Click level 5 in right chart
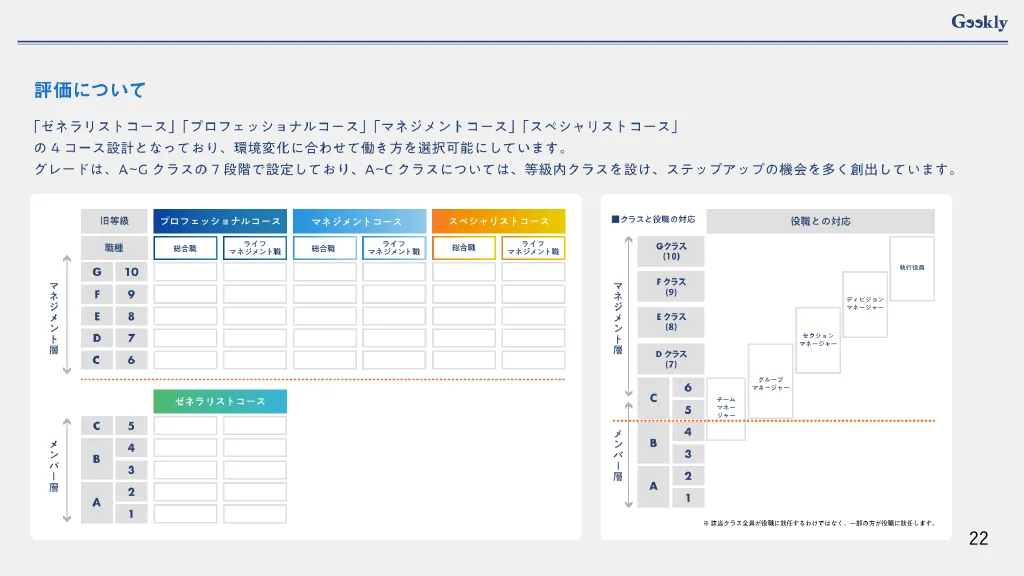The height and width of the screenshot is (576, 1024). click(688, 410)
